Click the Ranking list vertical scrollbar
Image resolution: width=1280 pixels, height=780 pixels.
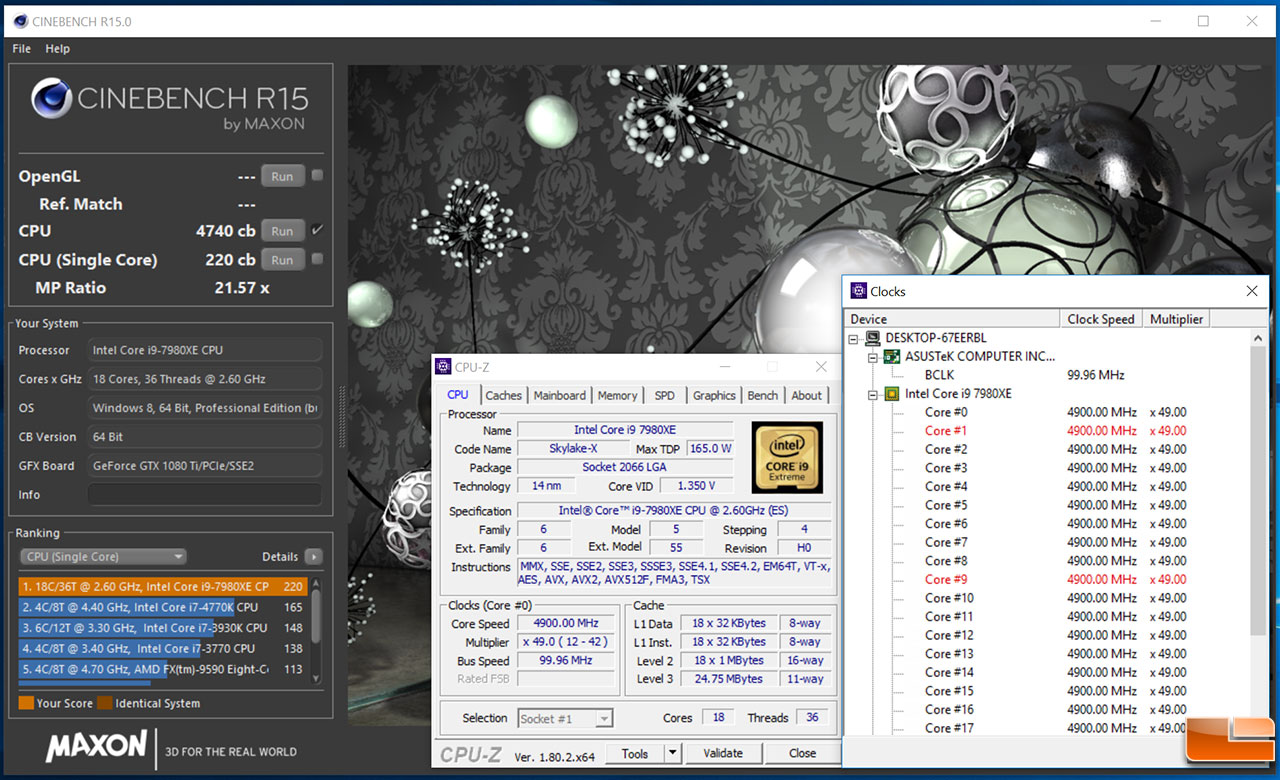pos(316,630)
